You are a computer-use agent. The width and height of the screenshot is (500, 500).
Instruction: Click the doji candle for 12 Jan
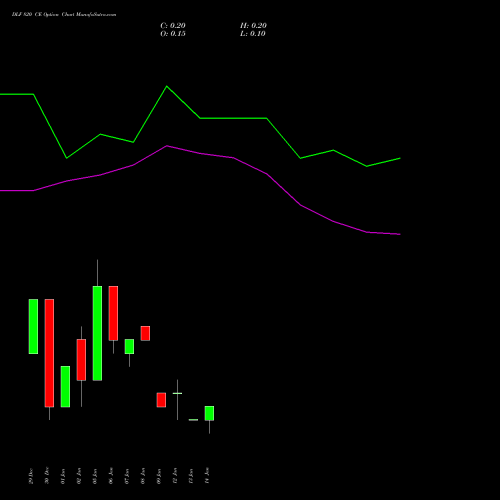pos(177,393)
